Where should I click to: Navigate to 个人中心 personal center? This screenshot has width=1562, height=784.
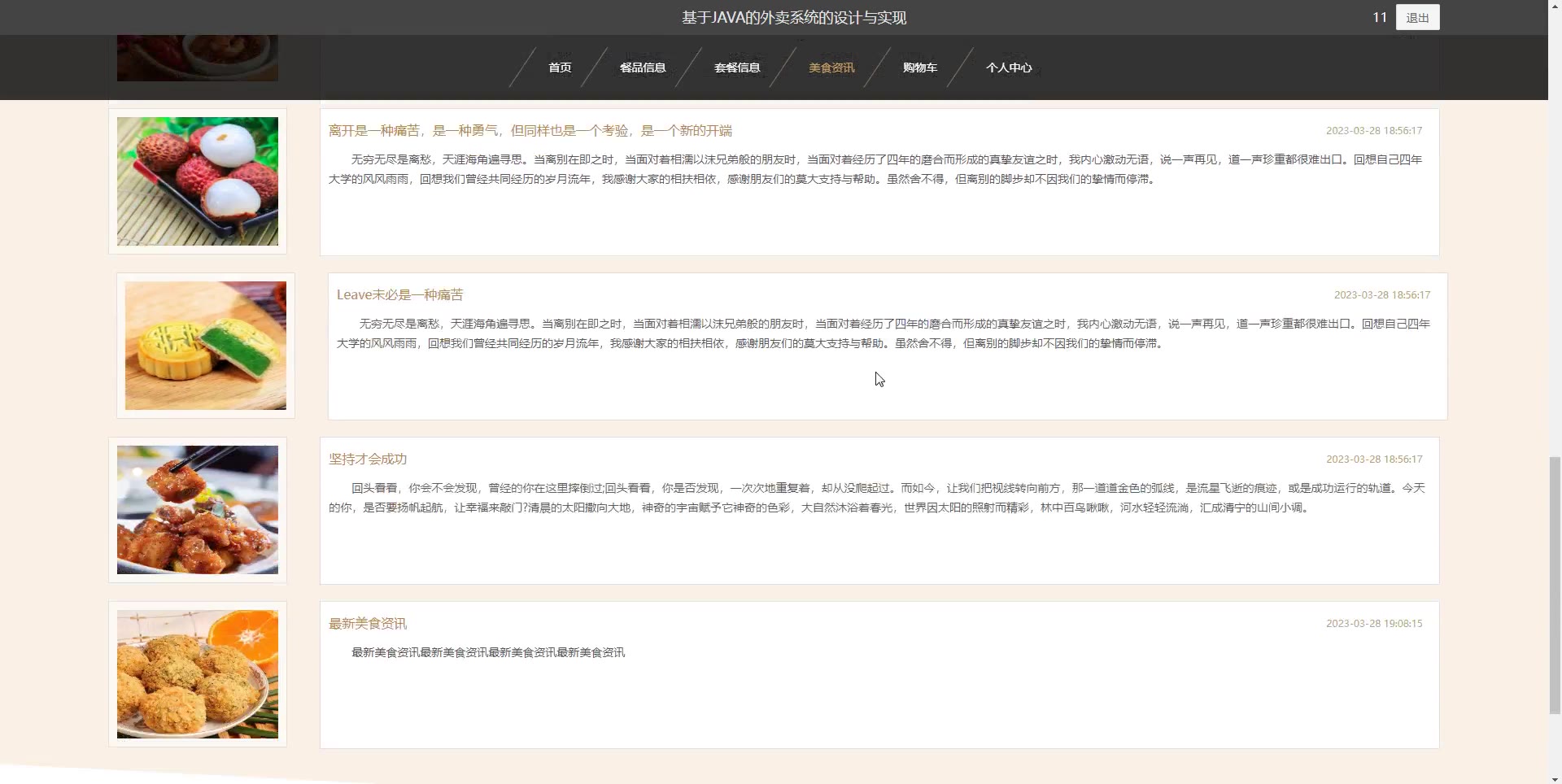(1009, 68)
